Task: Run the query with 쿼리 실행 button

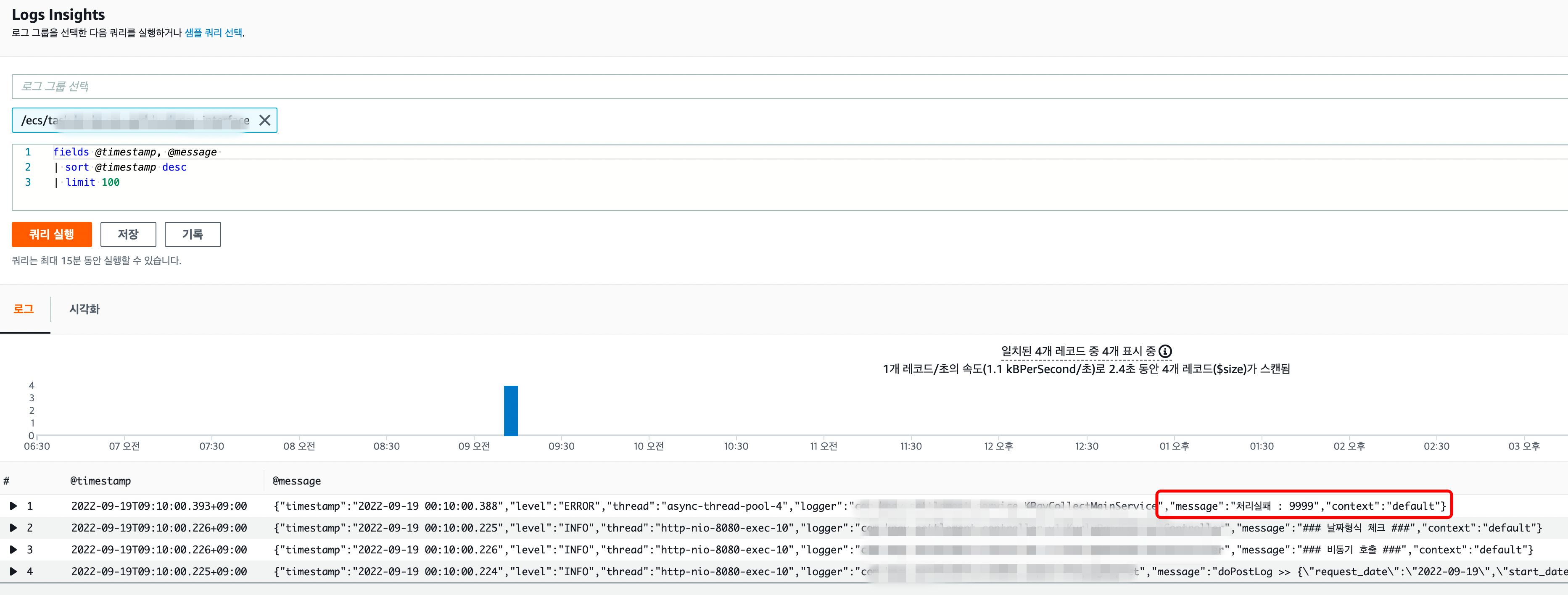Action: [52, 234]
